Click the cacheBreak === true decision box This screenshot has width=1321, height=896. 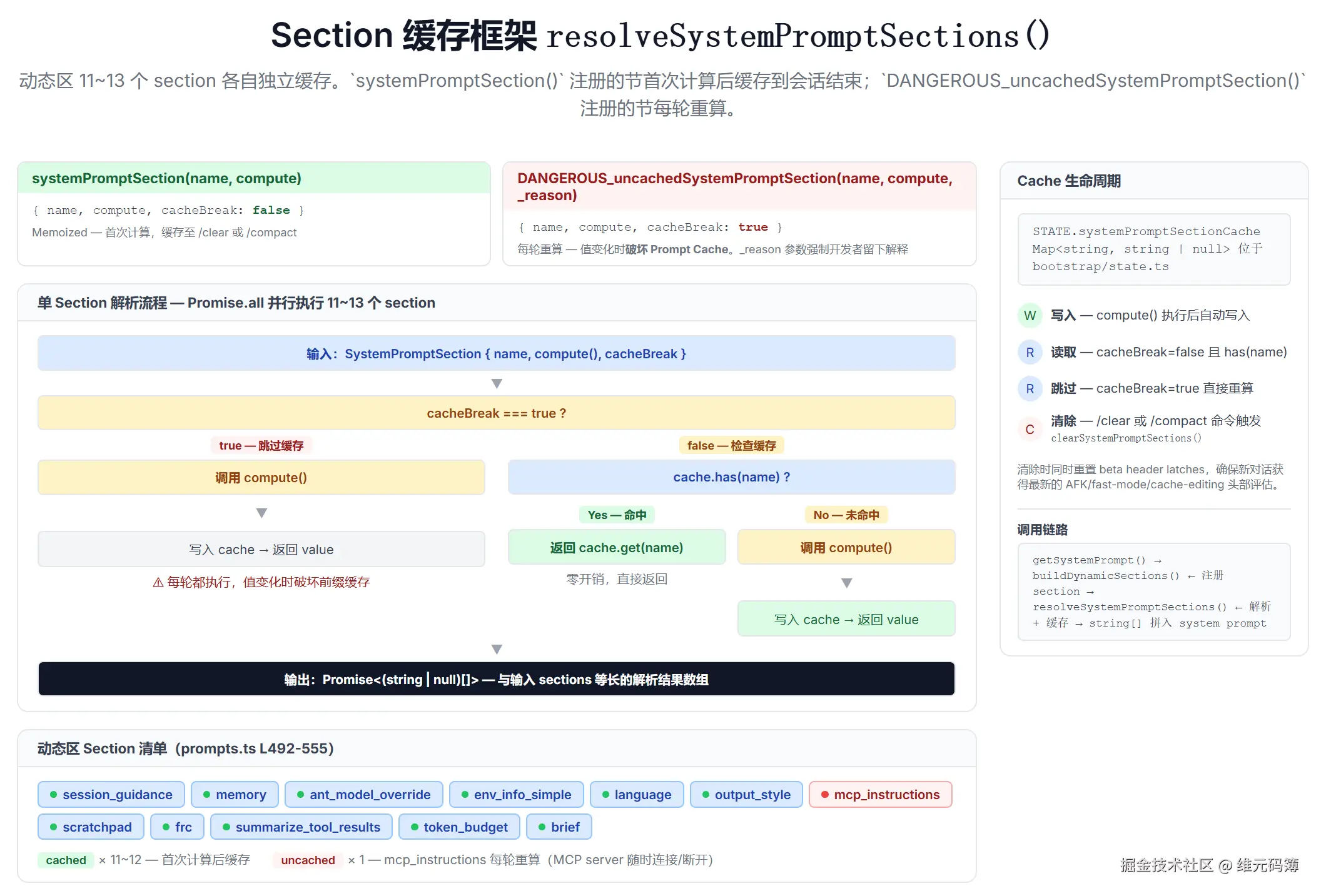click(x=497, y=413)
